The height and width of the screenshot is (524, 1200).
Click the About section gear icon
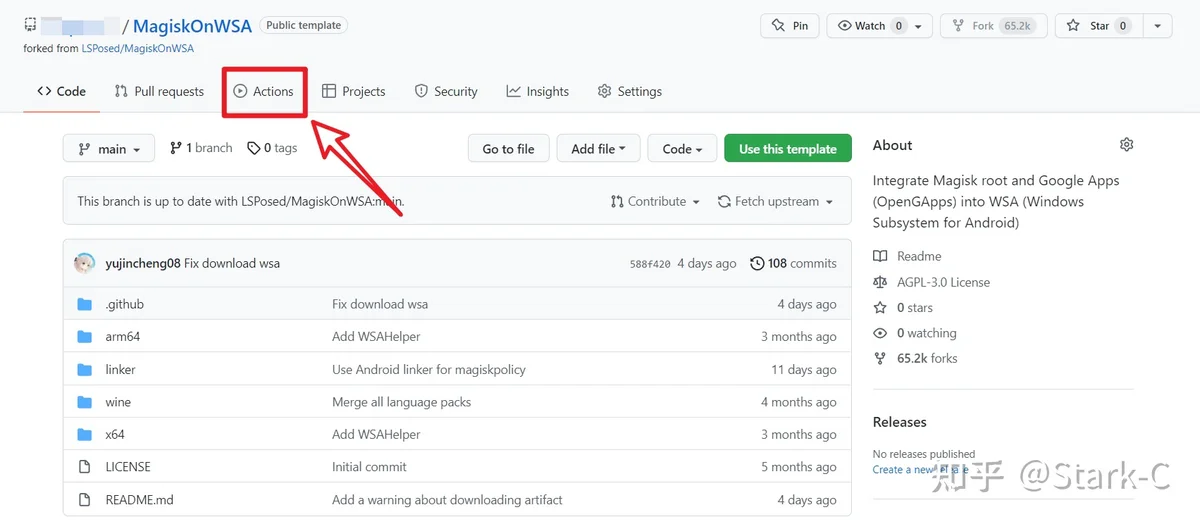click(x=1127, y=145)
